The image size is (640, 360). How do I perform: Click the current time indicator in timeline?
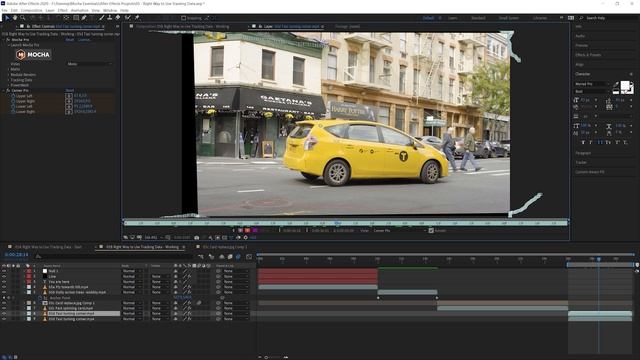coord(599,259)
